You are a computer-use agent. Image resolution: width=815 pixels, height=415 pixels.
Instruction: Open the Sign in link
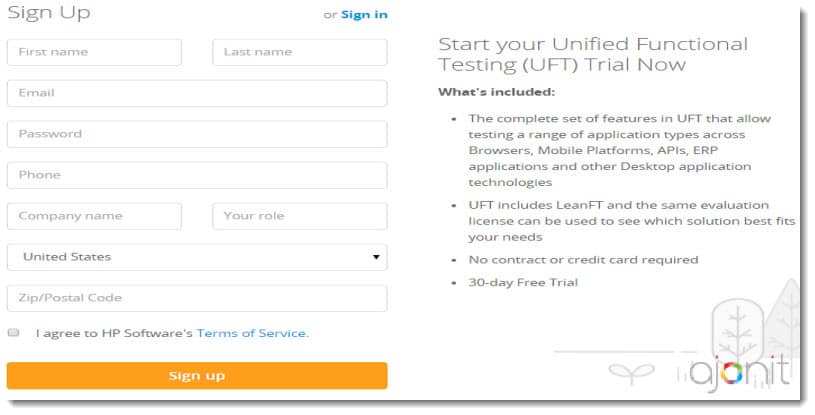coord(364,15)
